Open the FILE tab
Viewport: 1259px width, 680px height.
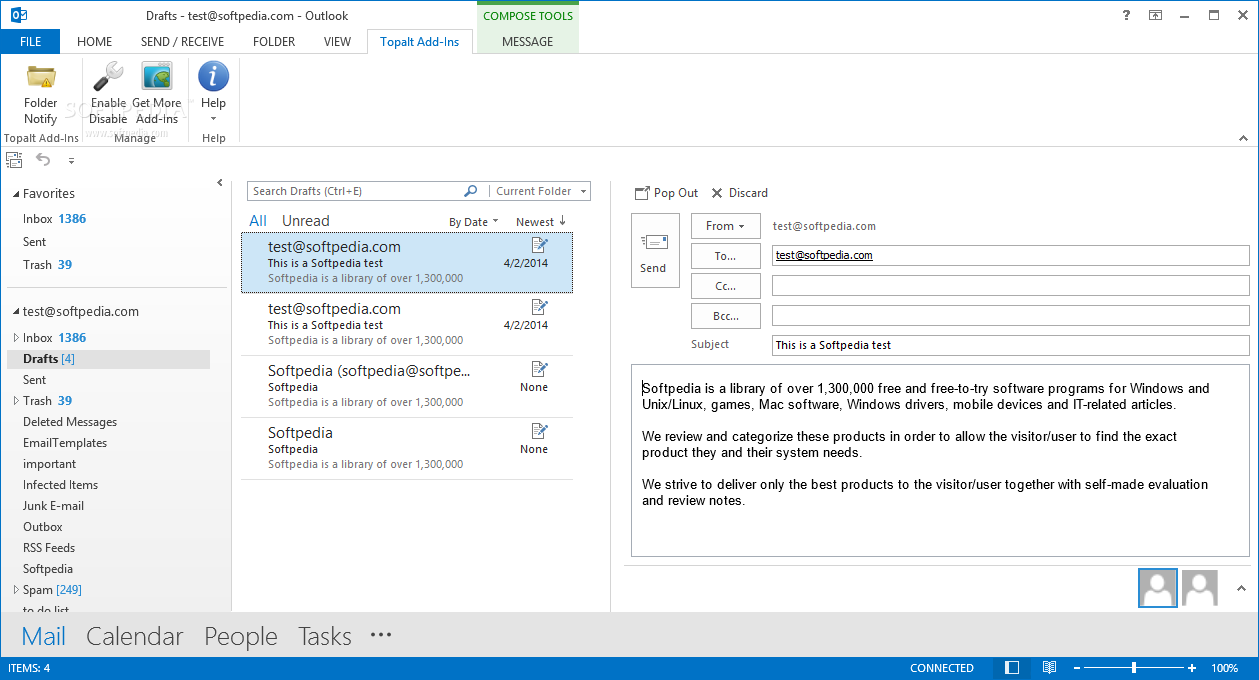(30, 42)
